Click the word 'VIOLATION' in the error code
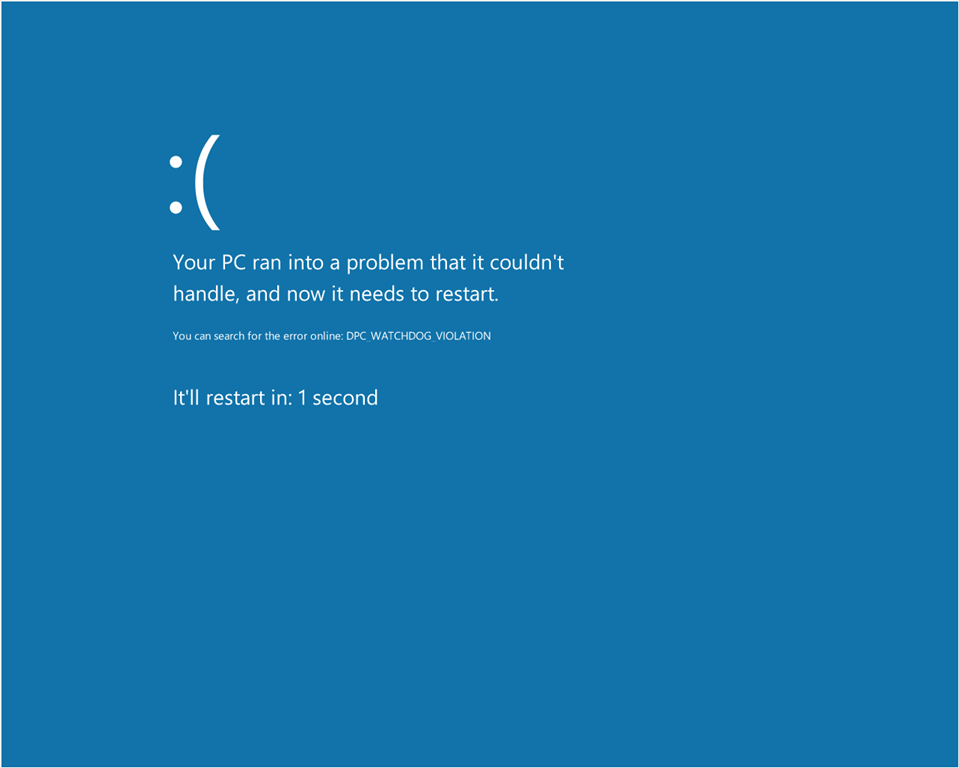 pyautogui.click(x=463, y=336)
